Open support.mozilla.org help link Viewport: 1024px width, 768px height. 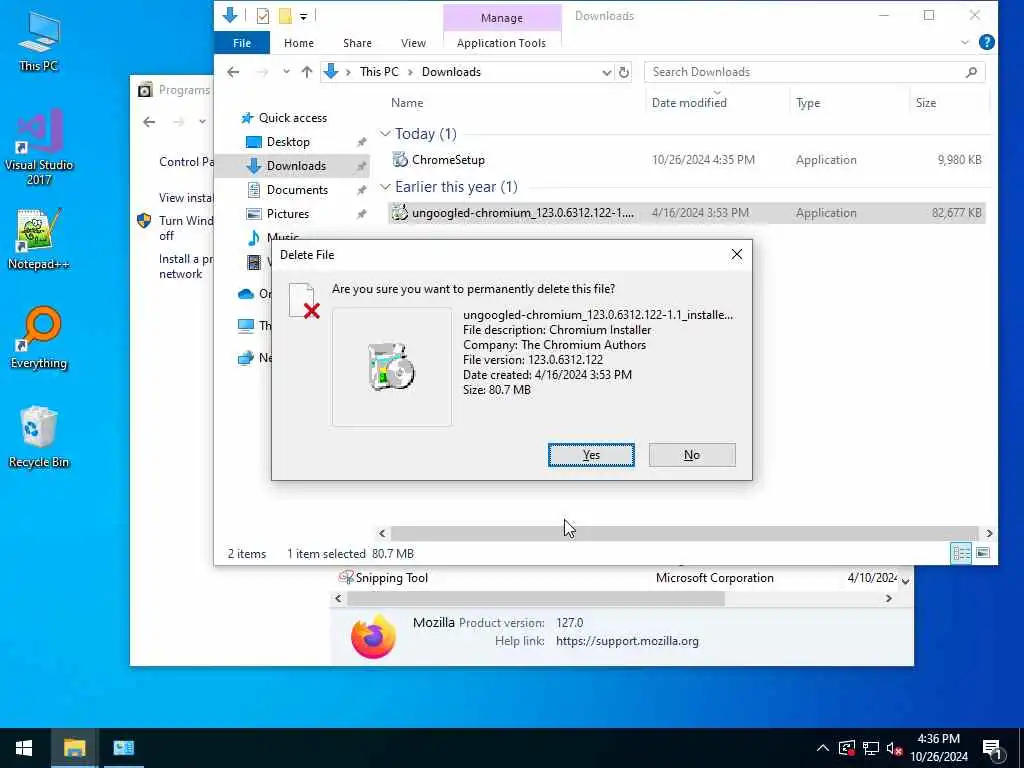(x=627, y=641)
